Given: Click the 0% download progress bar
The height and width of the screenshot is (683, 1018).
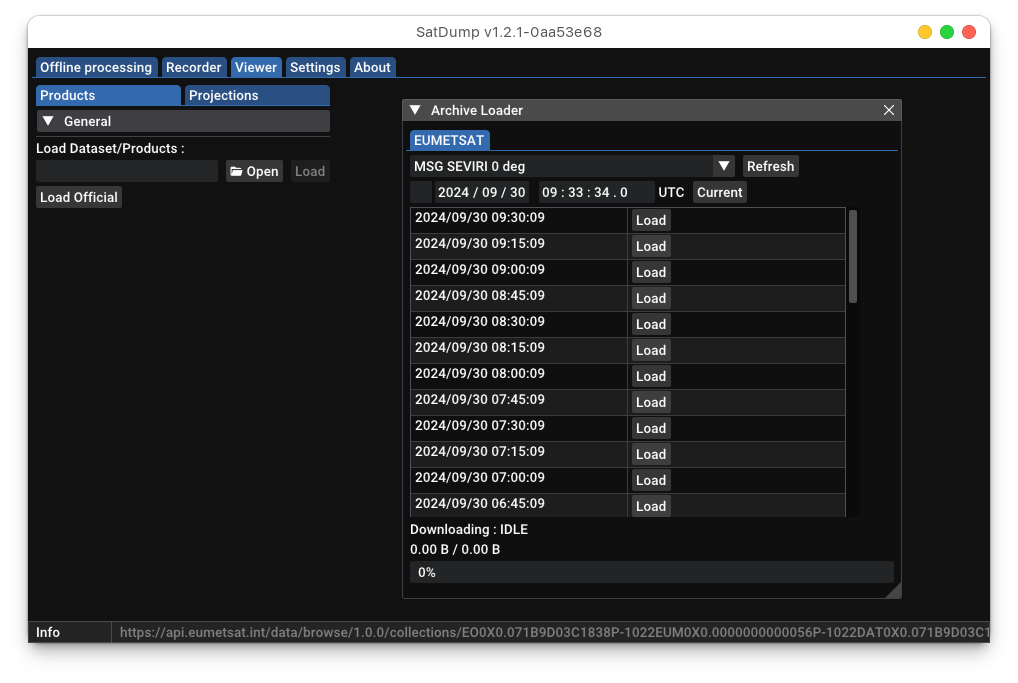Looking at the screenshot, I should [x=652, y=573].
